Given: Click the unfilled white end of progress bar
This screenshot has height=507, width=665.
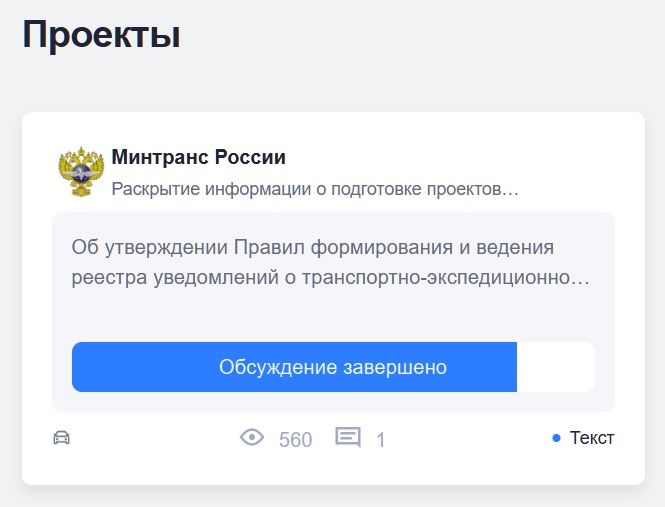Looking at the screenshot, I should 555,367.
